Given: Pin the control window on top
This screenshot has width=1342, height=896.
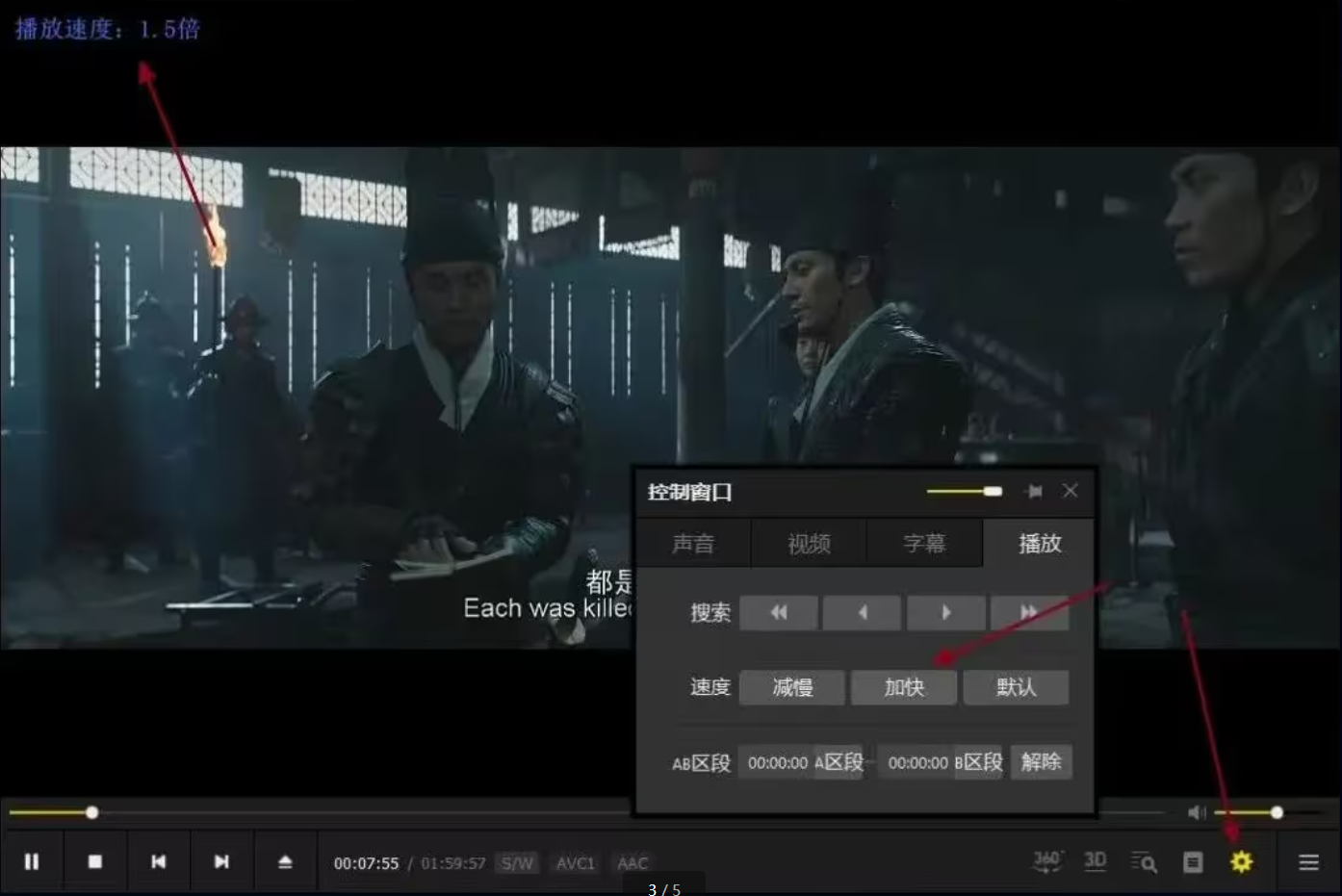Looking at the screenshot, I should [1035, 492].
